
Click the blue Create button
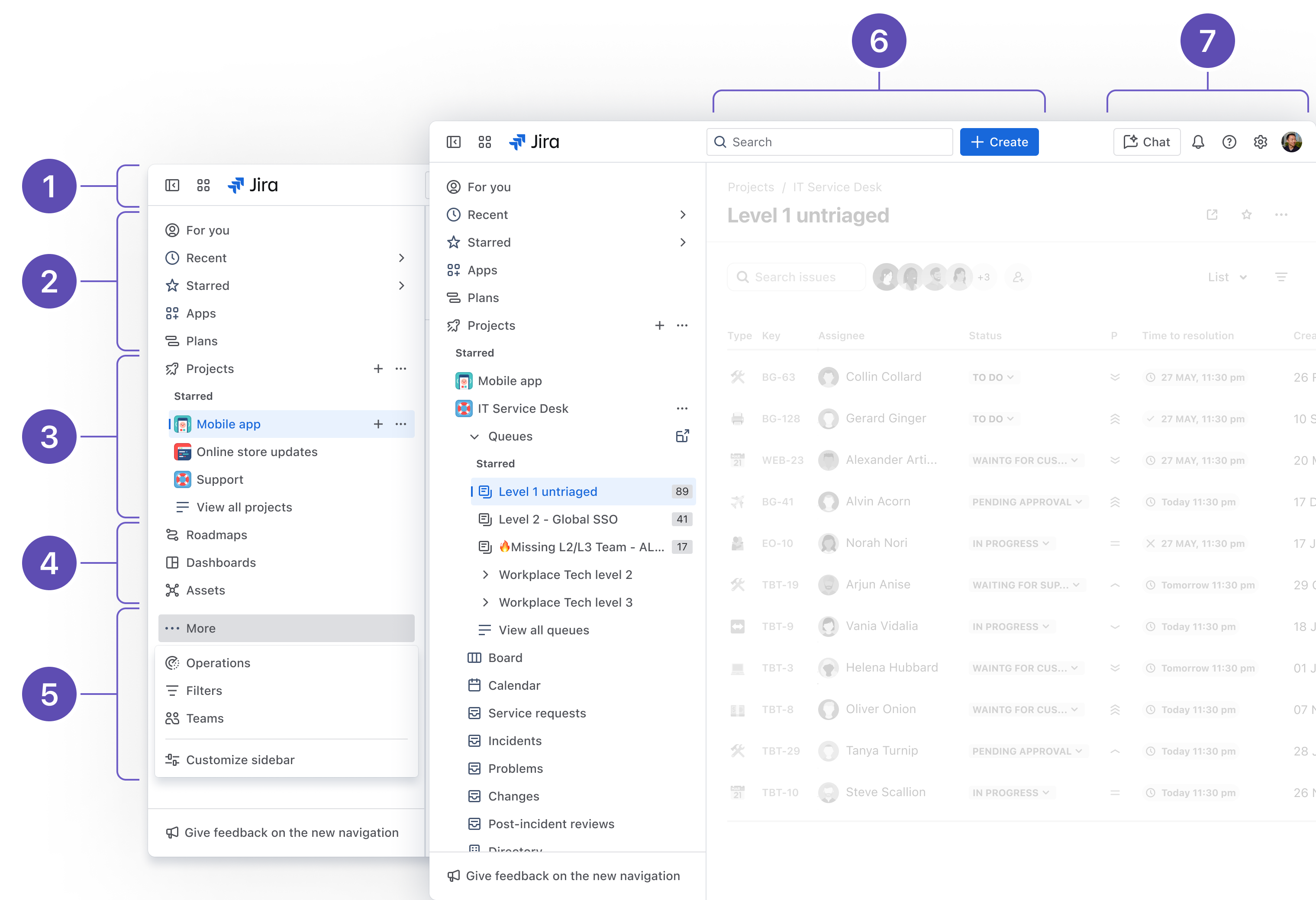click(999, 142)
